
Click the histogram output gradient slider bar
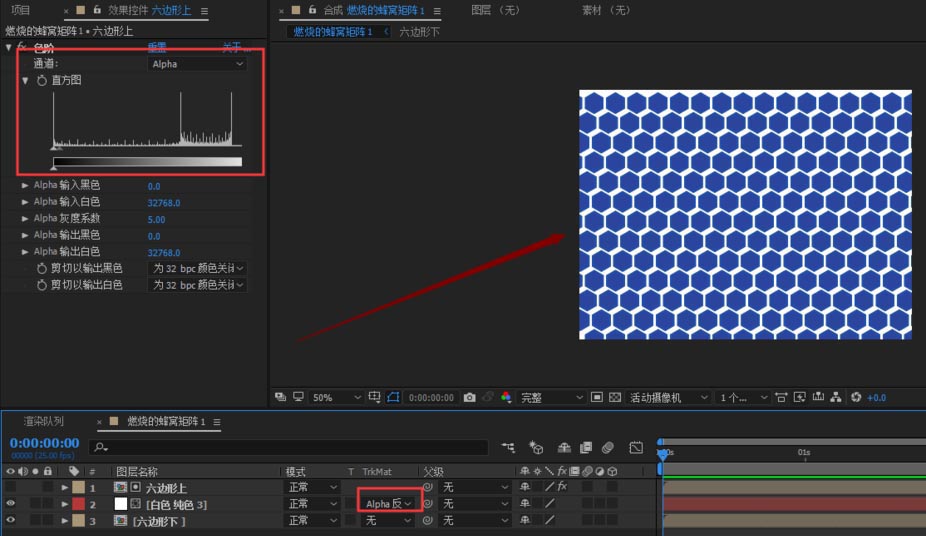147,161
